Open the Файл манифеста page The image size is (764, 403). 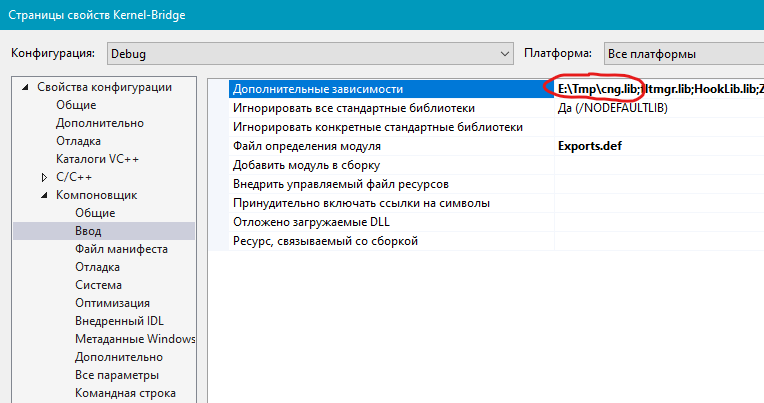[x=121, y=249]
